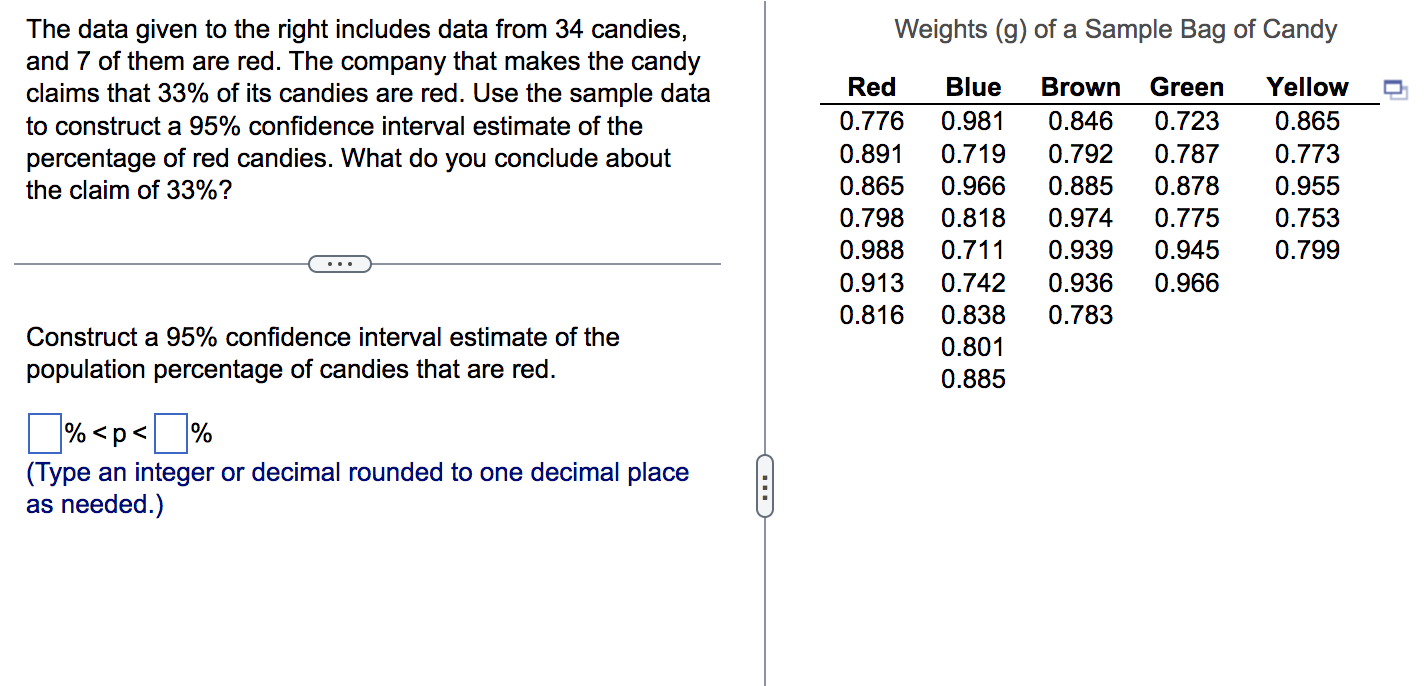The image size is (1426, 686).
Task: Click the second answer percentage box
Action: click(170, 433)
